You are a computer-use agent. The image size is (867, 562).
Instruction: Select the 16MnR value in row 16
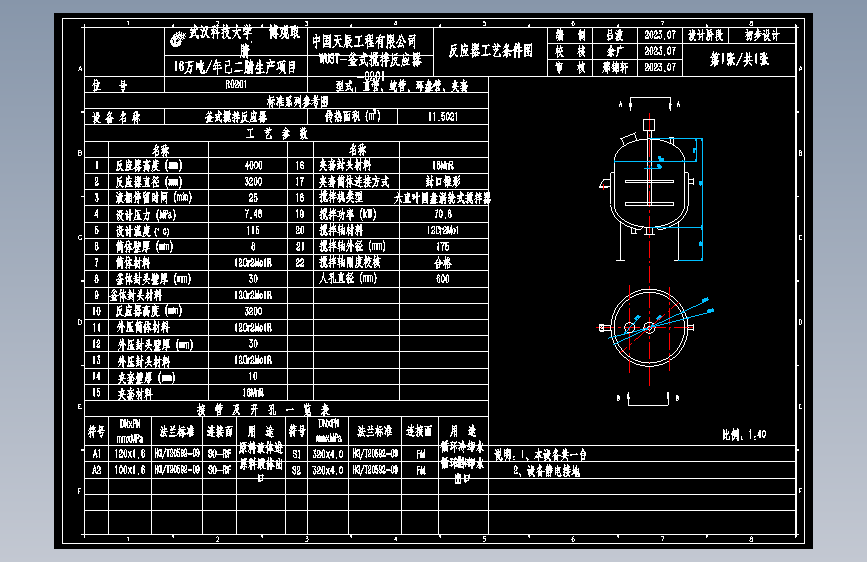(x=443, y=165)
